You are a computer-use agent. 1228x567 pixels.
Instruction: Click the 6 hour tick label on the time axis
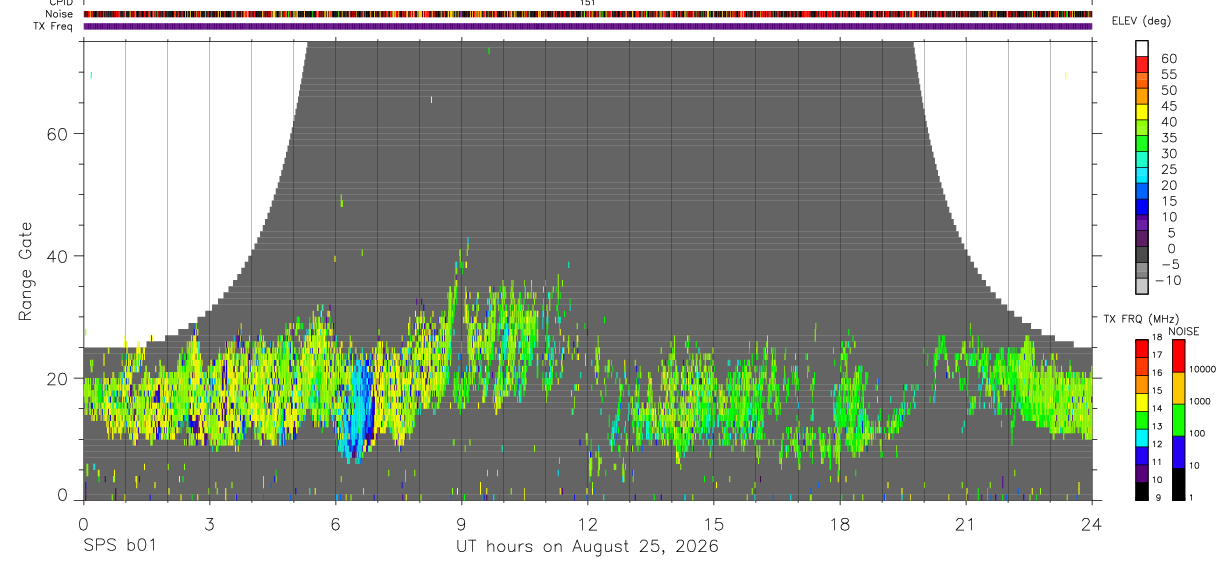[x=335, y=524]
